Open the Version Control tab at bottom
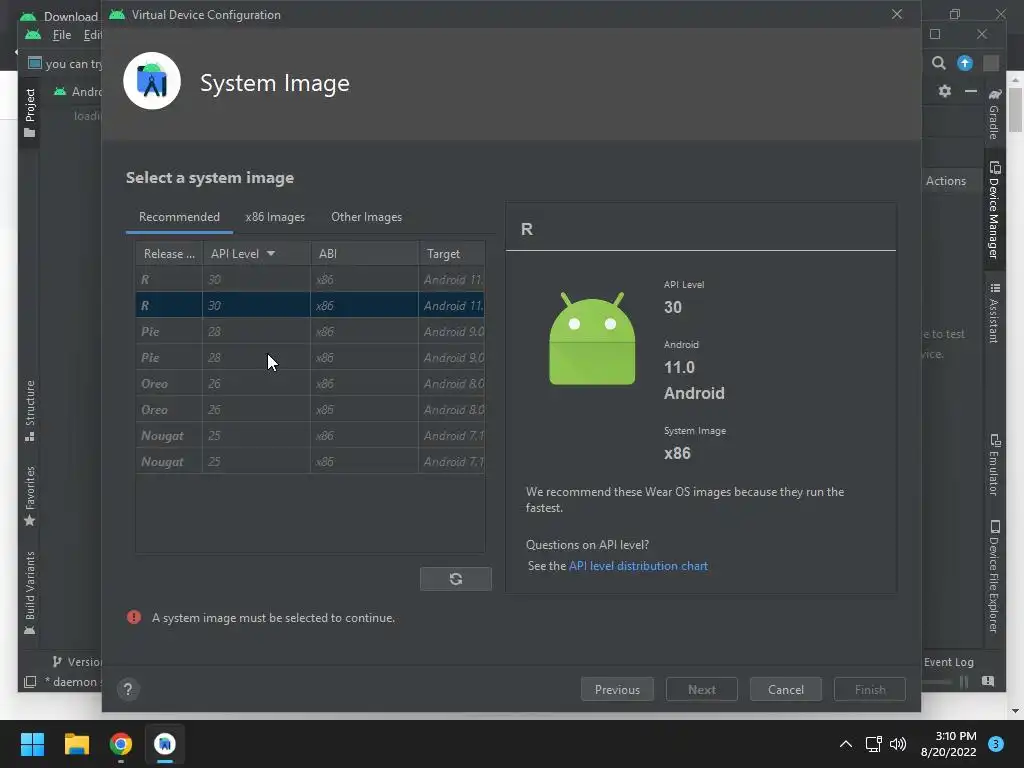 pyautogui.click(x=77, y=662)
